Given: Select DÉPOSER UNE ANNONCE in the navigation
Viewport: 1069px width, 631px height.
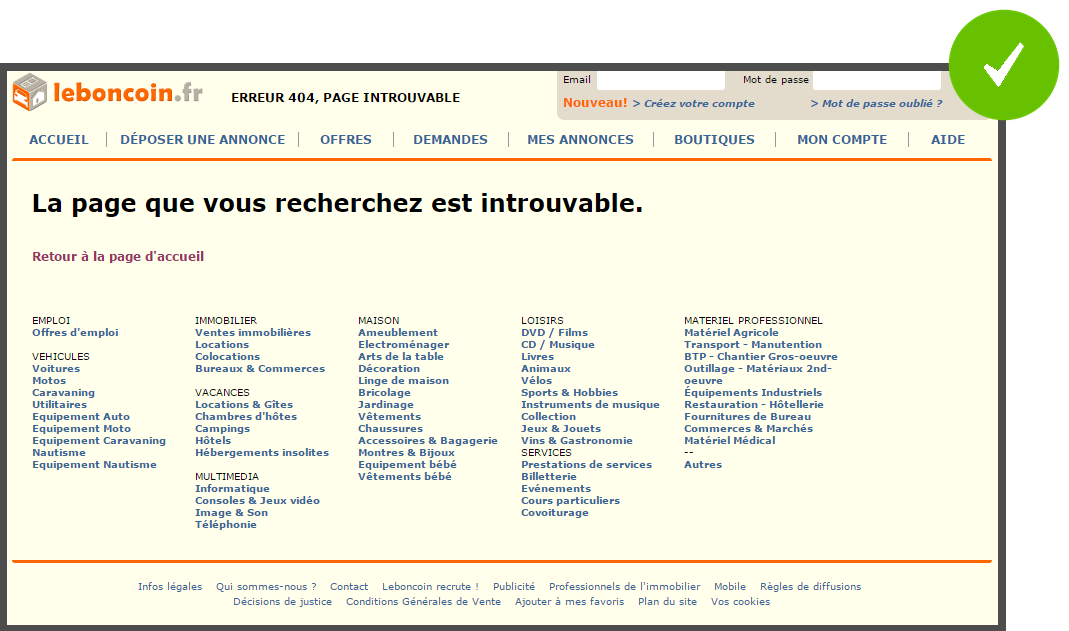Looking at the screenshot, I should 202,140.
